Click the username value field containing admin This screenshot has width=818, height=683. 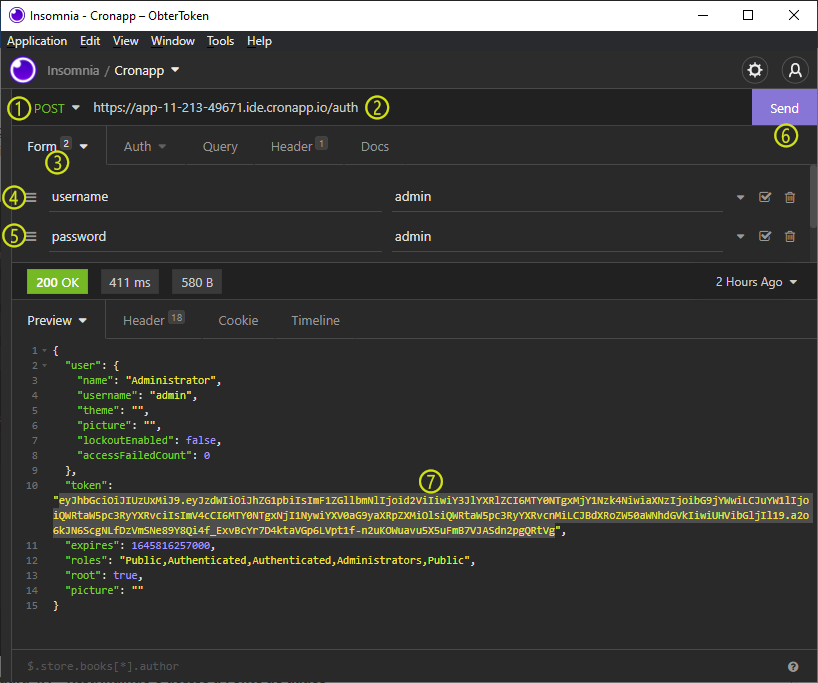click(557, 197)
